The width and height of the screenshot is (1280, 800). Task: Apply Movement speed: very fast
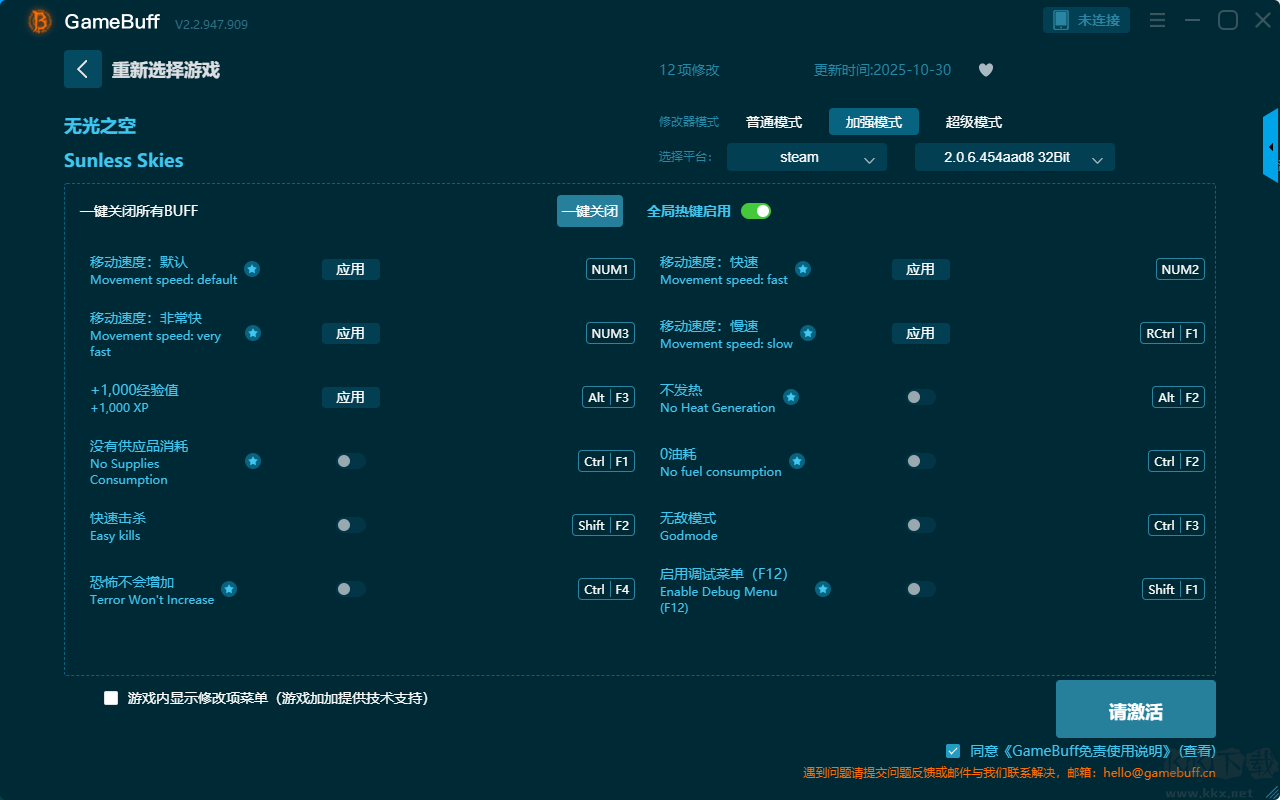coord(351,333)
